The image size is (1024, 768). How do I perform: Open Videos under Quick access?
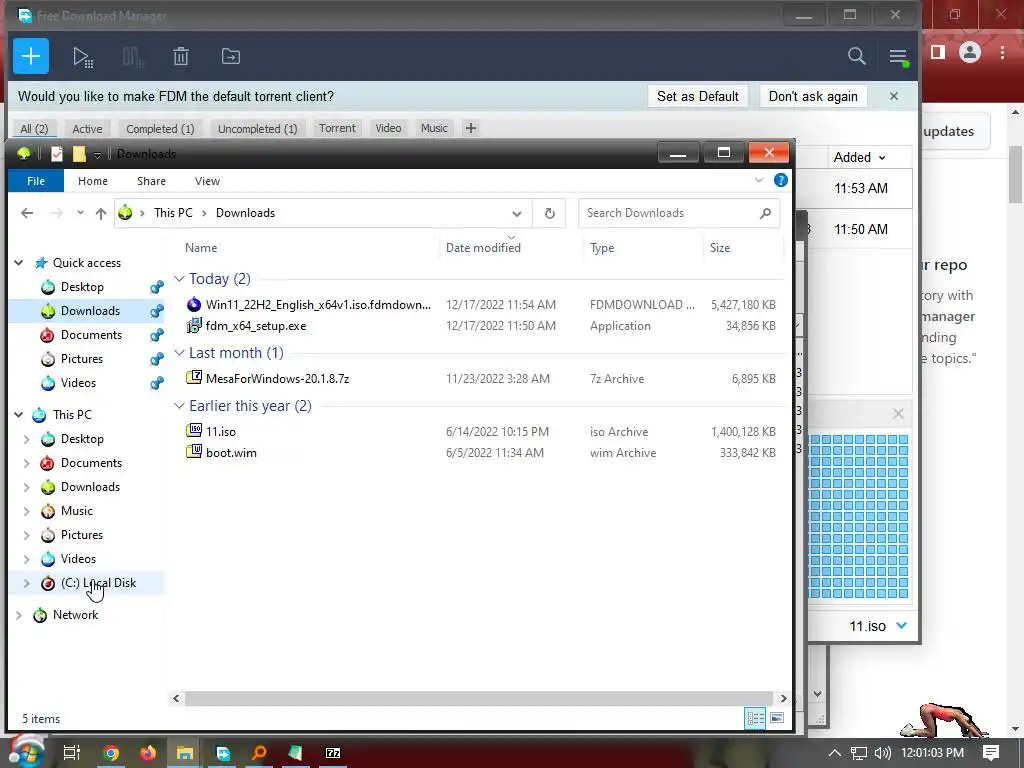tap(78, 383)
